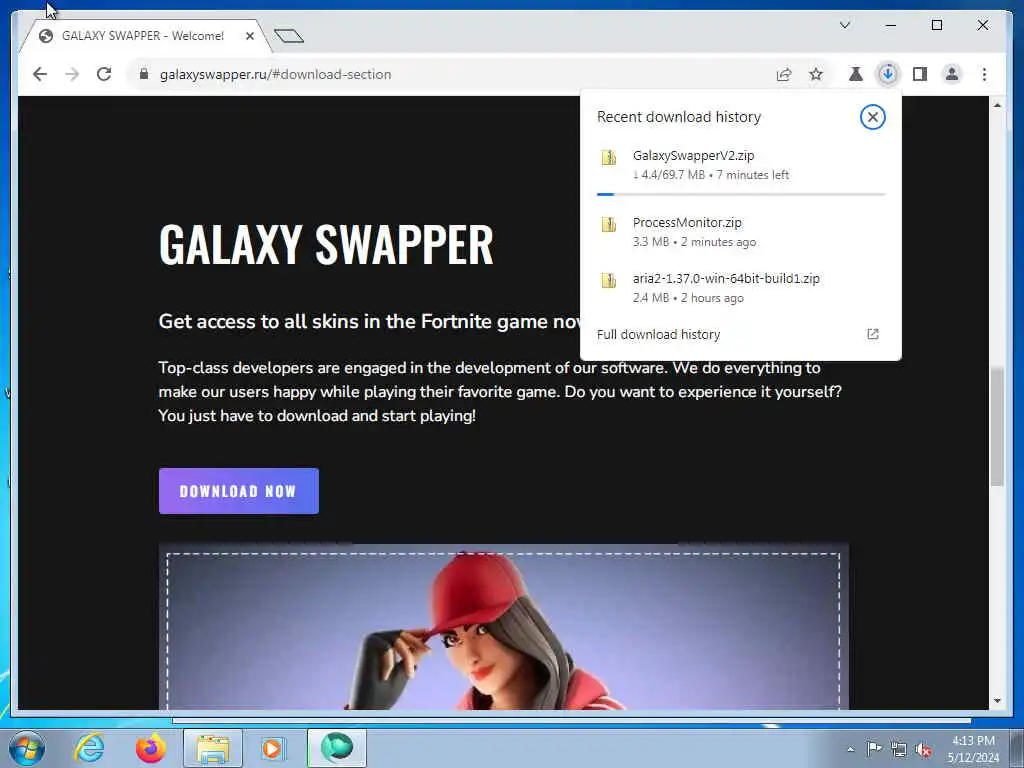Open Chrome's three-dot menu

pyautogui.click(x=984, y=74)
